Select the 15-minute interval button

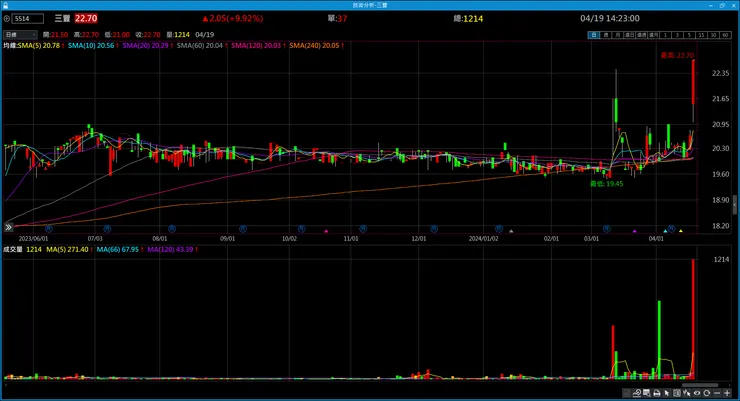tap(701, 35)
